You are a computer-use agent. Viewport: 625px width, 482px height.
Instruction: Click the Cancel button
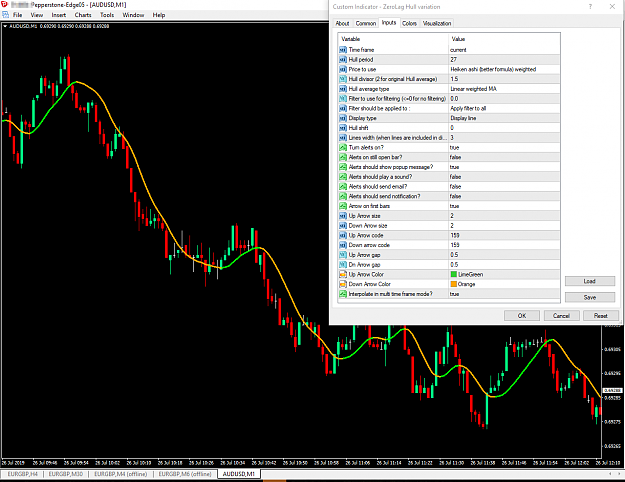[x=561, y=316]
